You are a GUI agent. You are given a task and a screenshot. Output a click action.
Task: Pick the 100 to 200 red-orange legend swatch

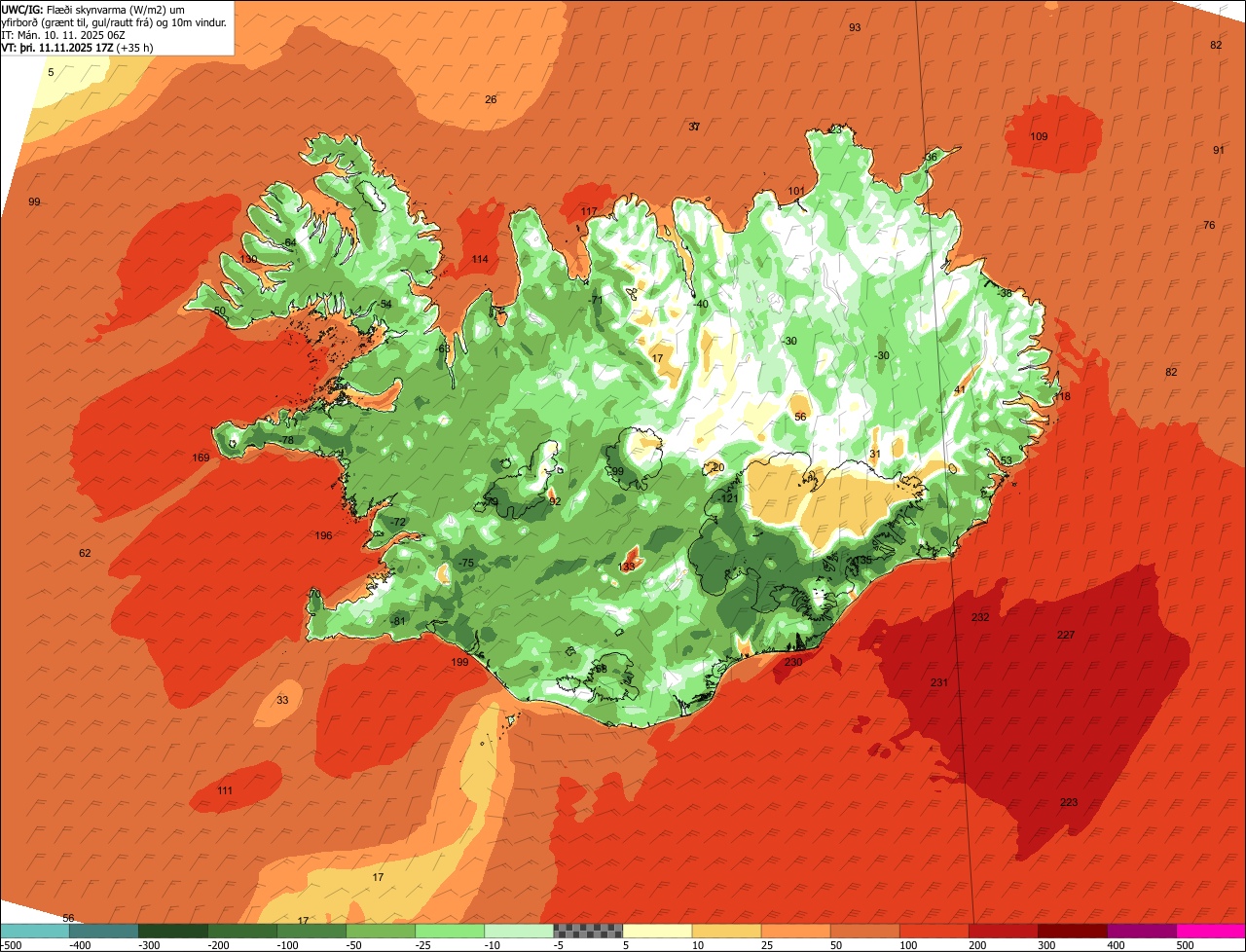pos(934,931)
